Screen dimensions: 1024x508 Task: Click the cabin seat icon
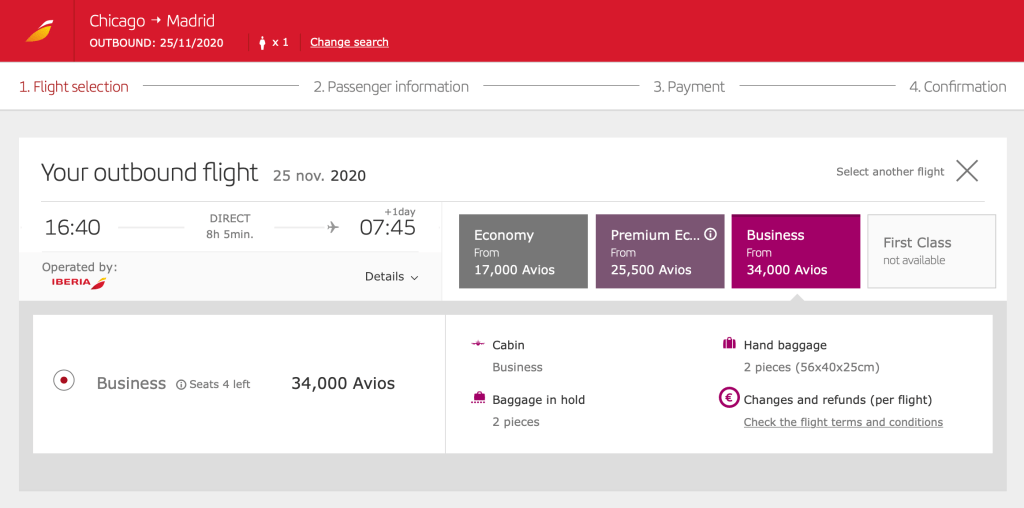(x=477, y=344)
